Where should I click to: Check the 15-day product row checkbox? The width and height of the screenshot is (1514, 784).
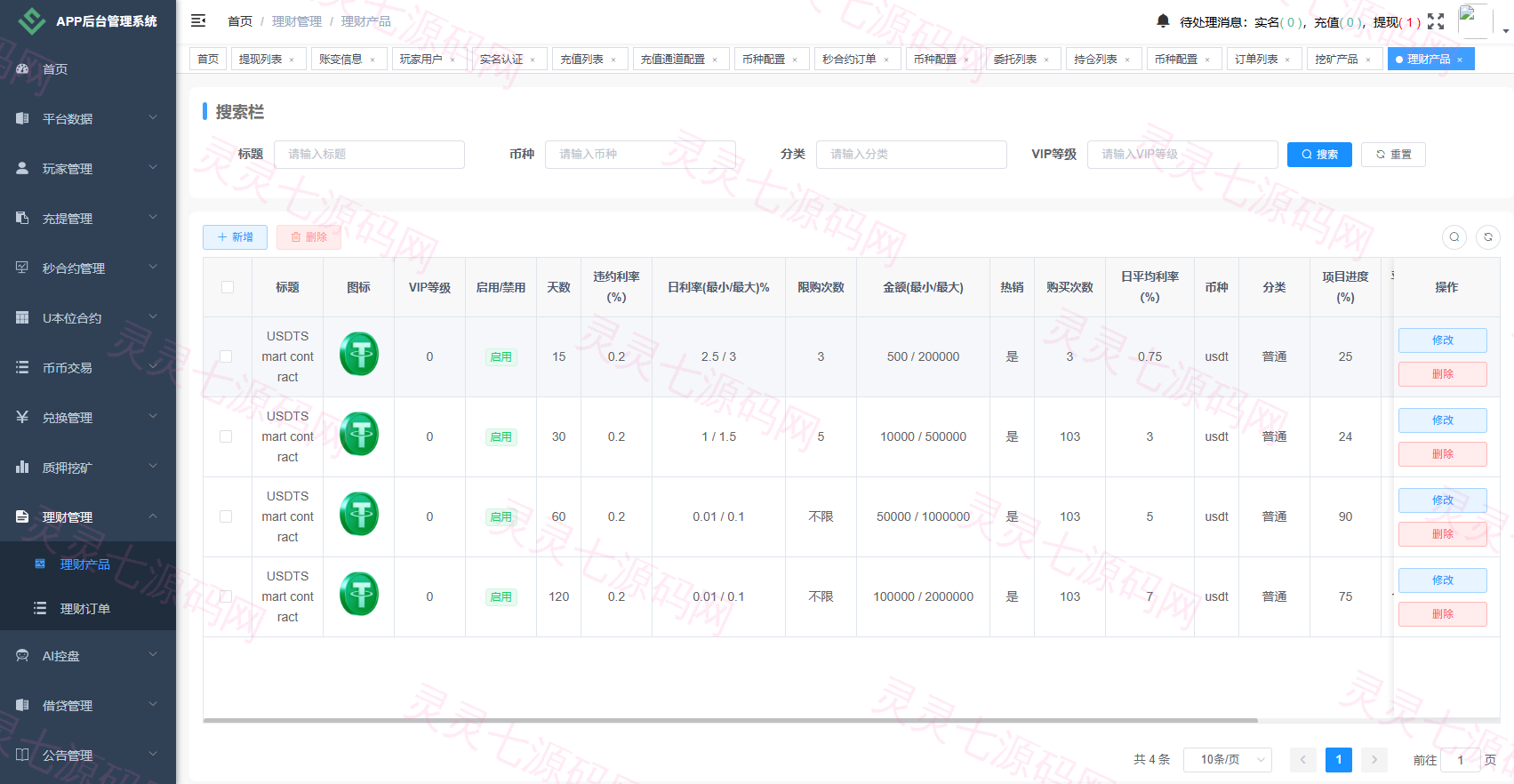click(226, 356)
